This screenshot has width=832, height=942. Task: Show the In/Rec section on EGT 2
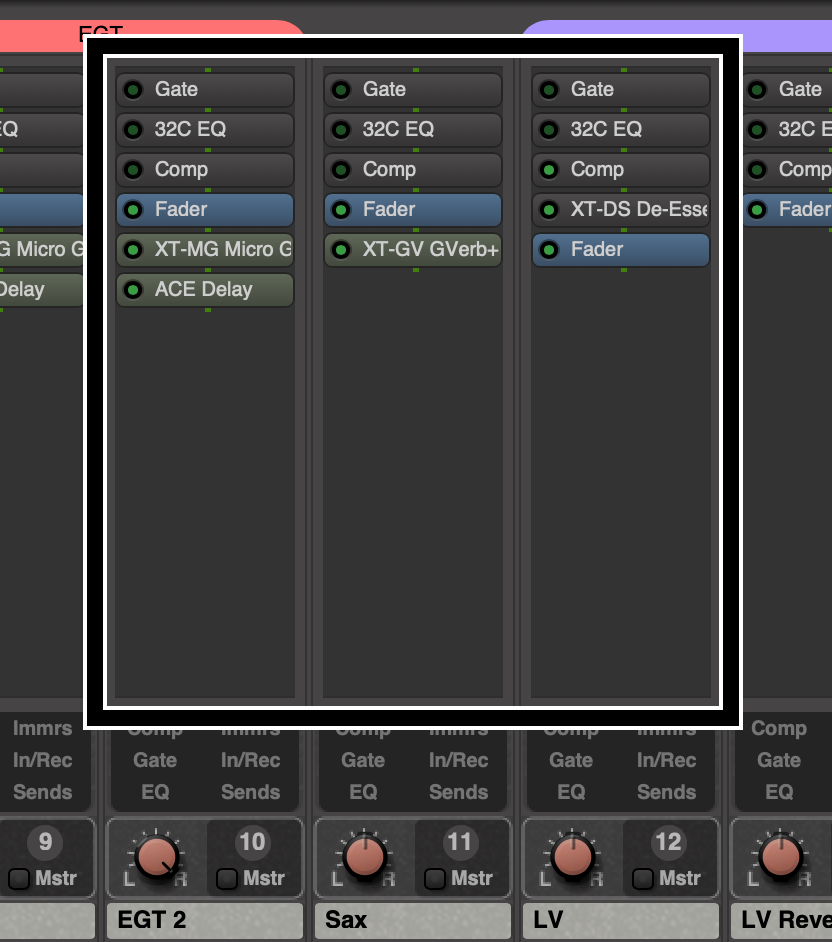pos(251,760)
